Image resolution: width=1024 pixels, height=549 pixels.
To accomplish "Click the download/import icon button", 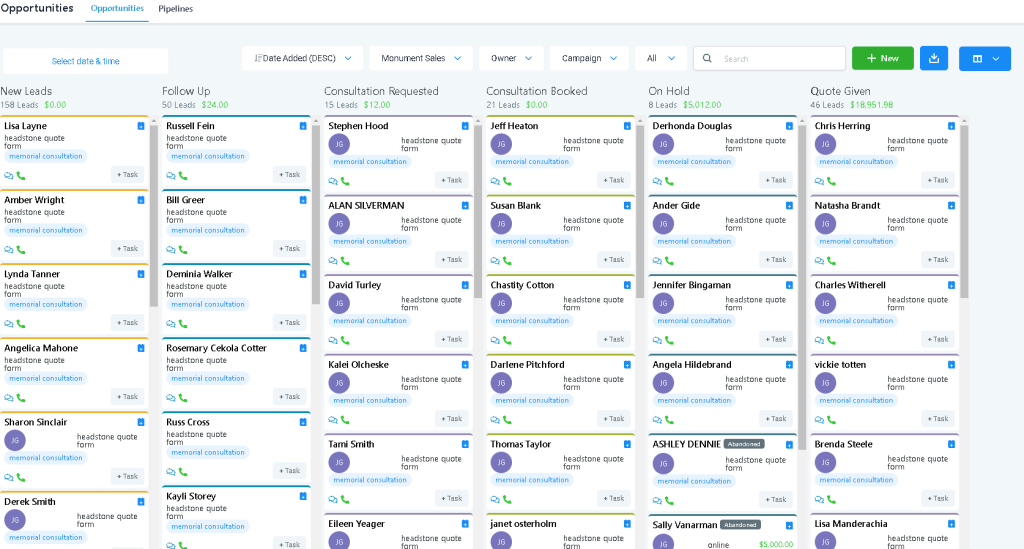I will (x=934, y=58).
